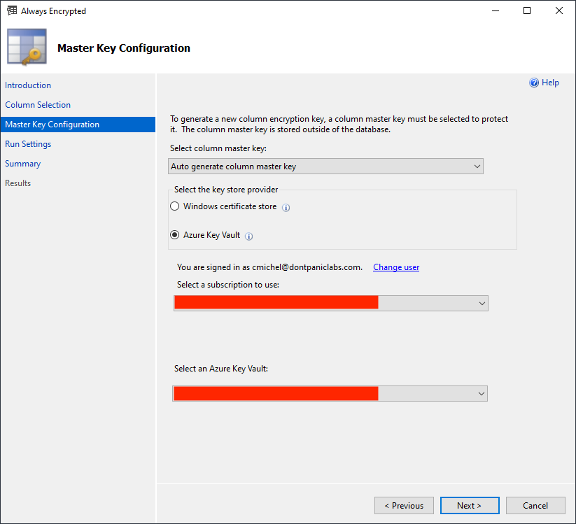Jump to Run Settings step
The image size is (576, 524).
pyautogui.click(x=28, y=144)
